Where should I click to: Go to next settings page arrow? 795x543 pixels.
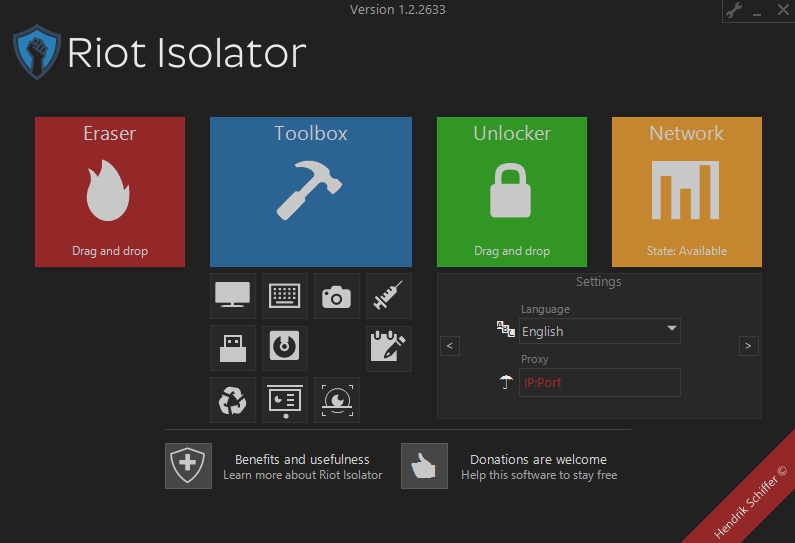tap(748, 346)
